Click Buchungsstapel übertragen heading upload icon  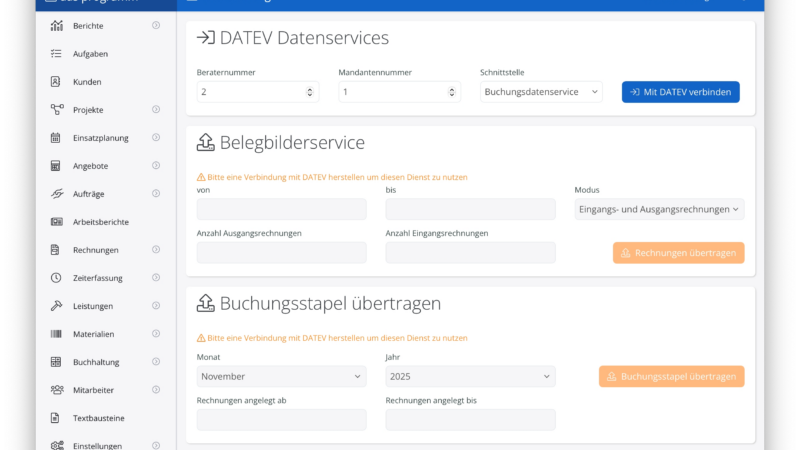point(206,303)
